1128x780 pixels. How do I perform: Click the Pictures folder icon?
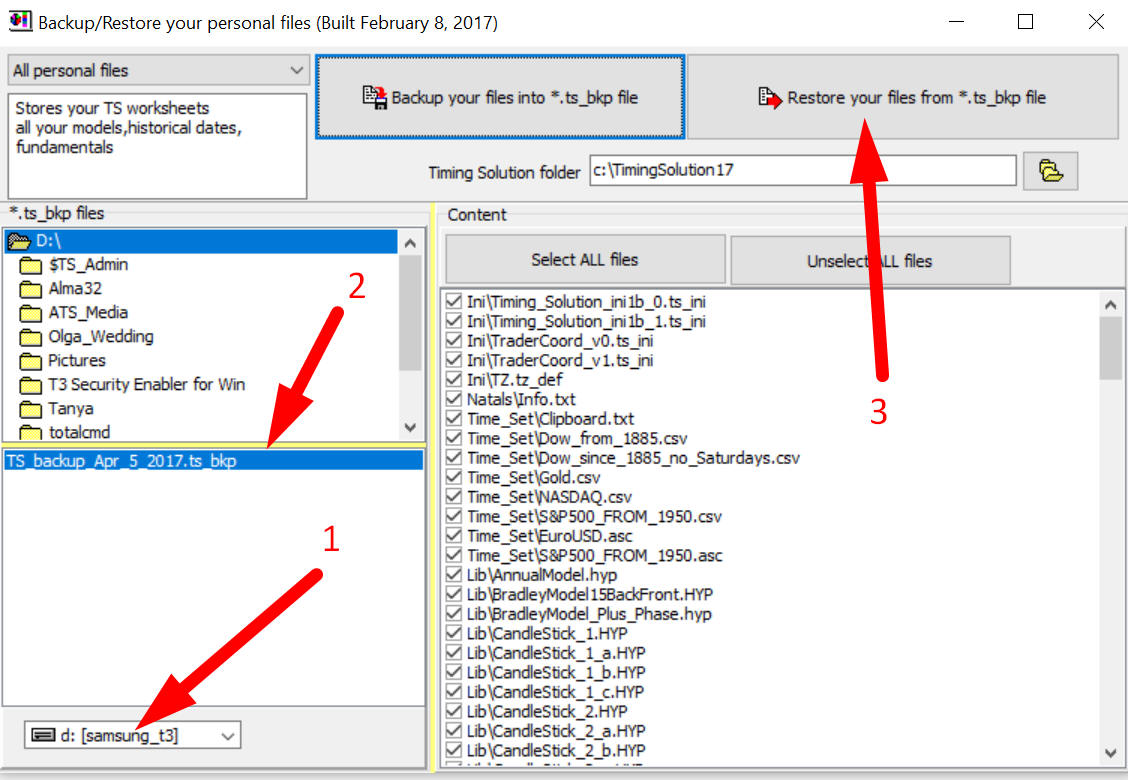pos(30,361)
